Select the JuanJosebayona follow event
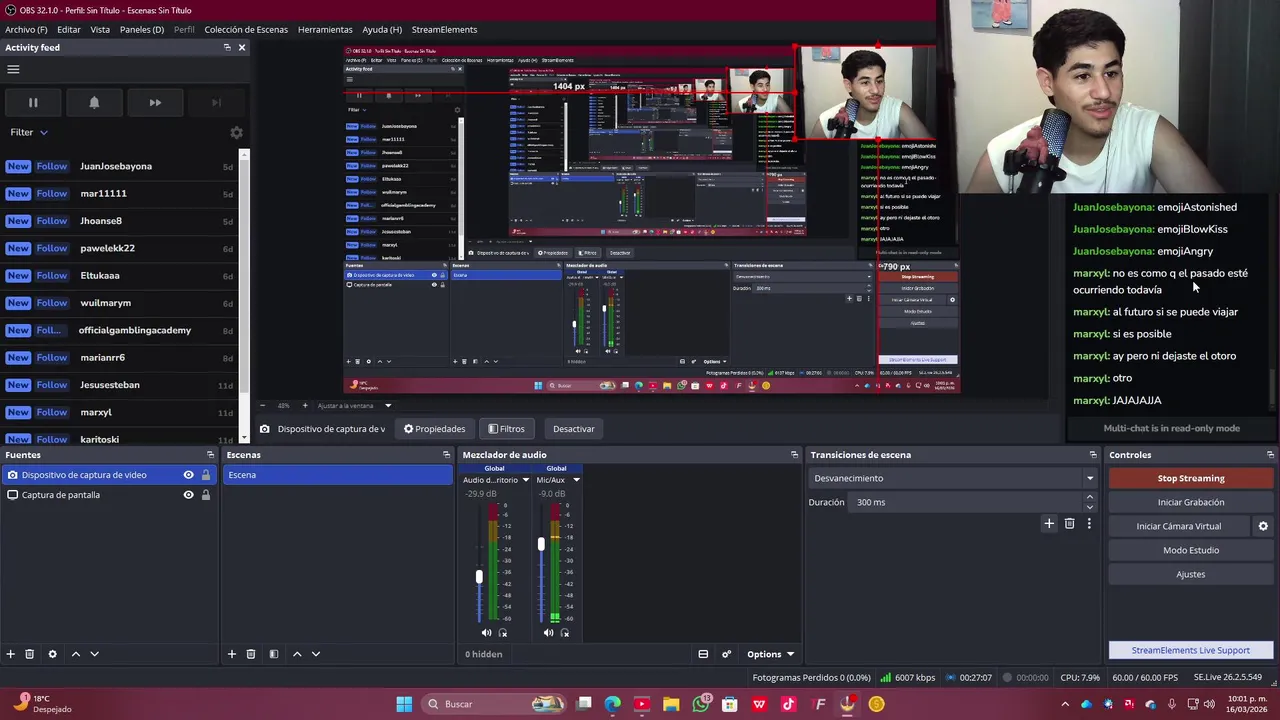1280x720 pixels. [x=120, y=166]
